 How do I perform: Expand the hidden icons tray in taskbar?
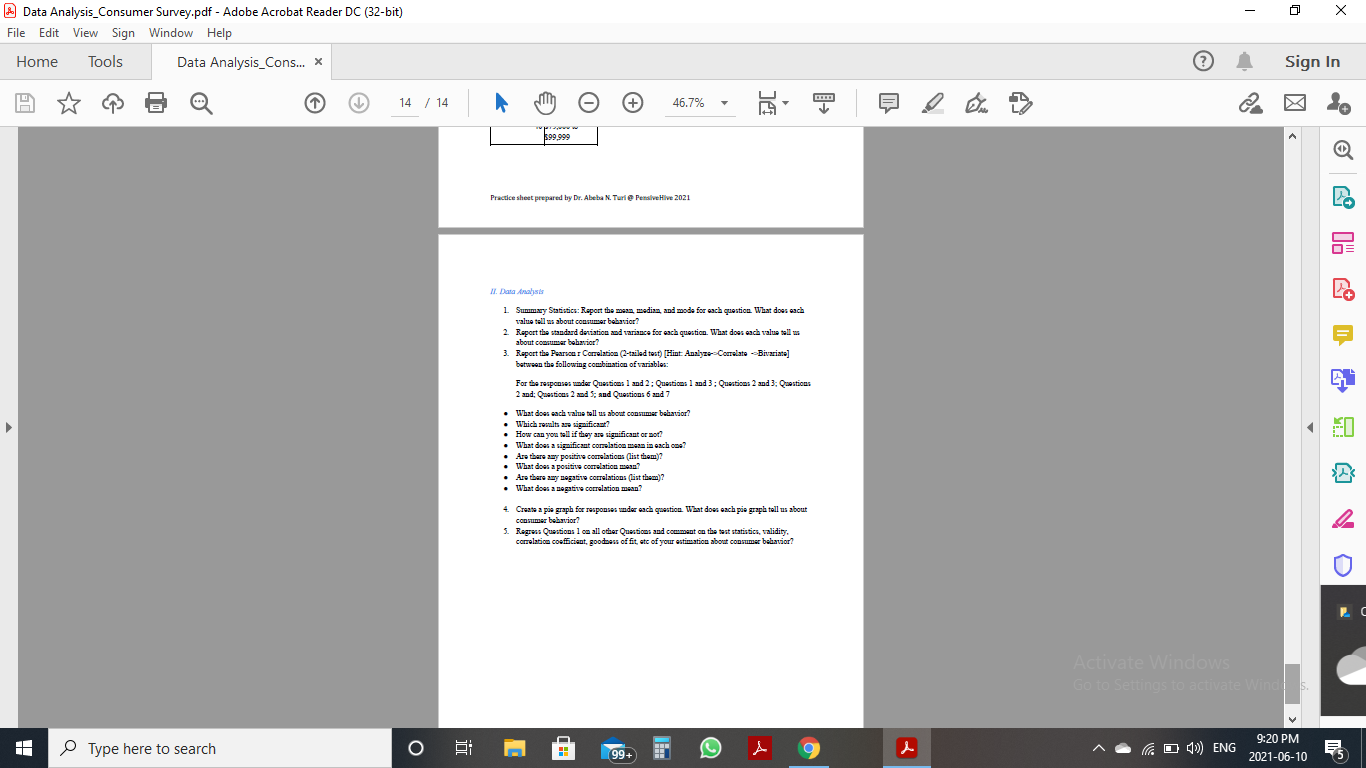(1098, 747)
